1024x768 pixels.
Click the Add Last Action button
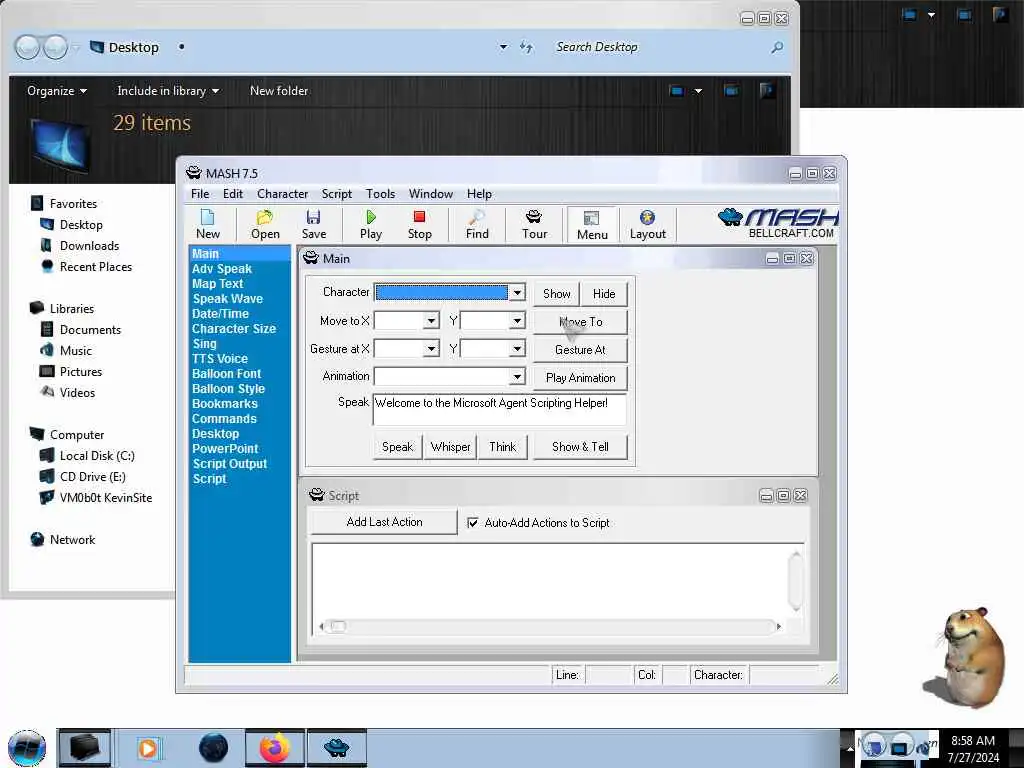tap(384, 522)
